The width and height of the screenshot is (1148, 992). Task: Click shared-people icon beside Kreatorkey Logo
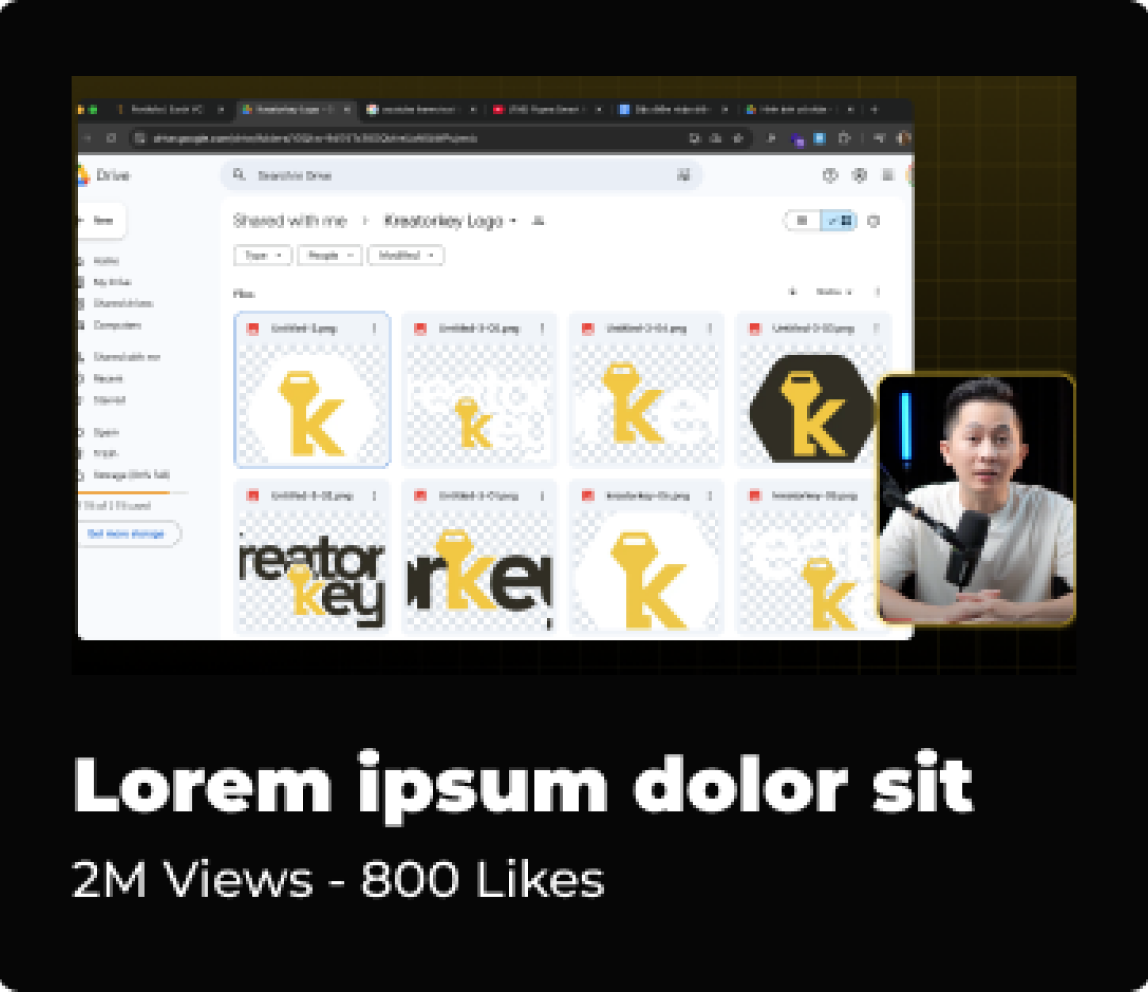[538, 220]
